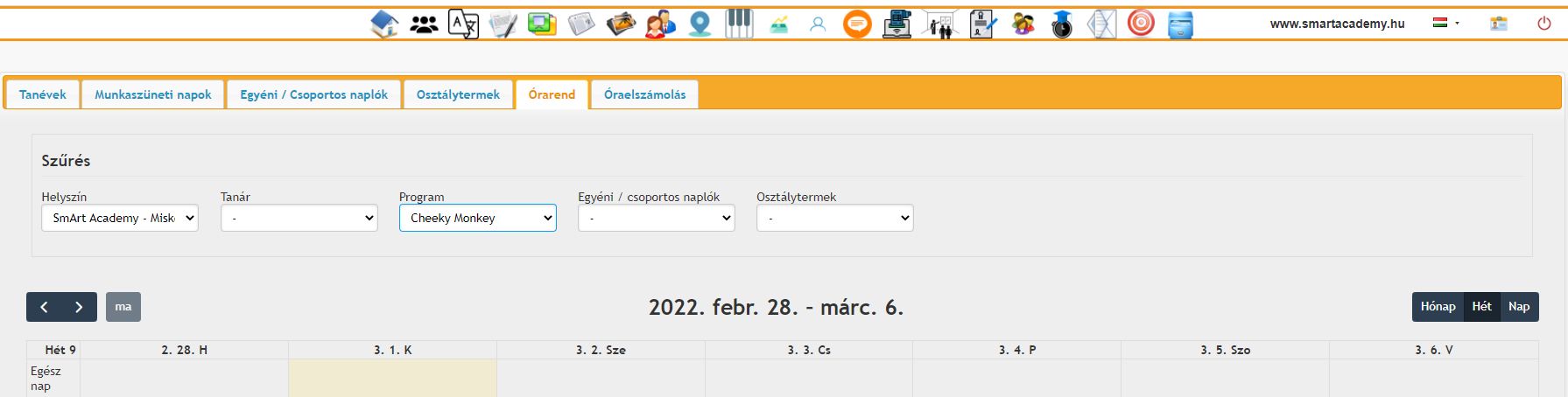
Task: Click the red power logout icon
Action: (1543, 24)
